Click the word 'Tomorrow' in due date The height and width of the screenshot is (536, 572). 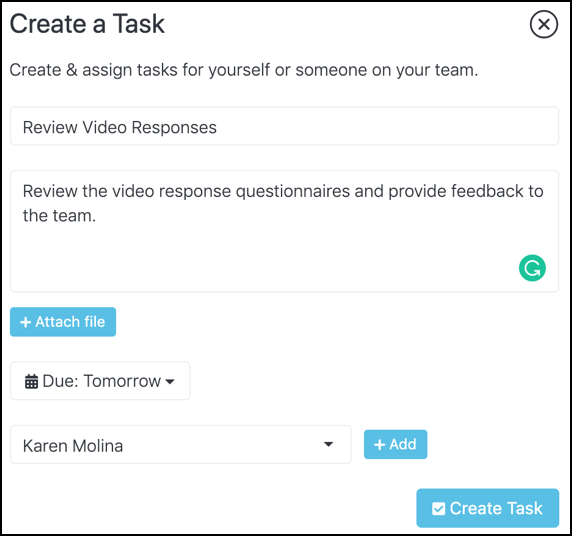click(122, 381)
